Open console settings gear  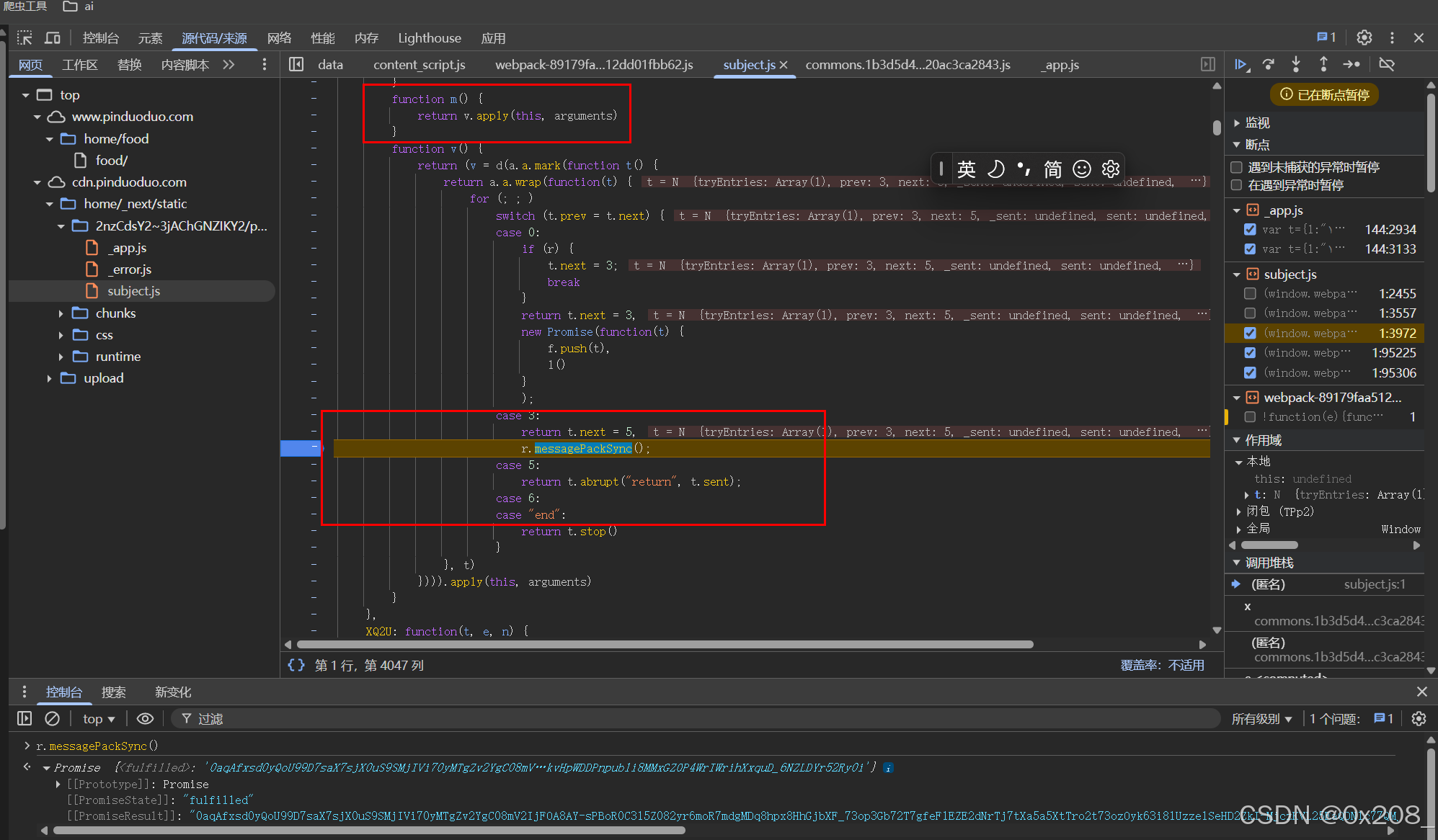click(1419, 718)
